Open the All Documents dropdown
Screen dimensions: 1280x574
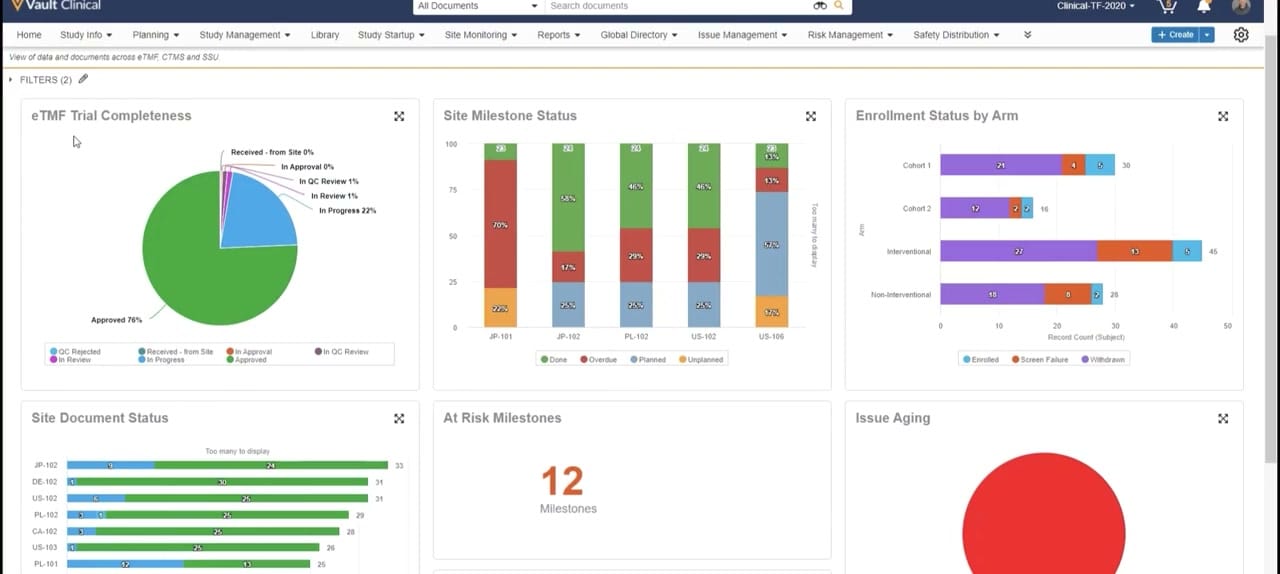coord(477,6)
